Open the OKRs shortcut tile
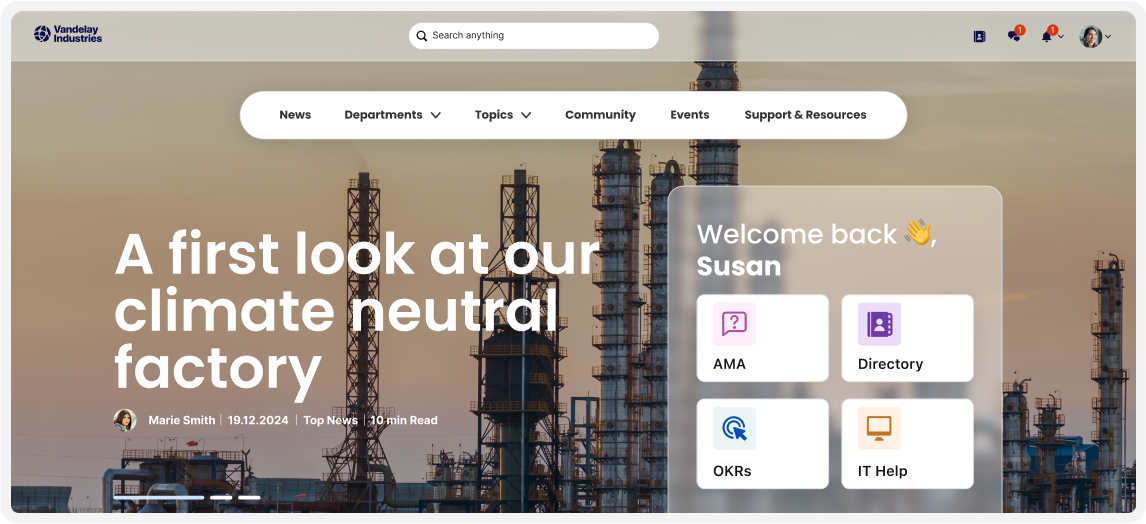The height and width of the screenshot is (524, 1146). [x=762, y=444]
